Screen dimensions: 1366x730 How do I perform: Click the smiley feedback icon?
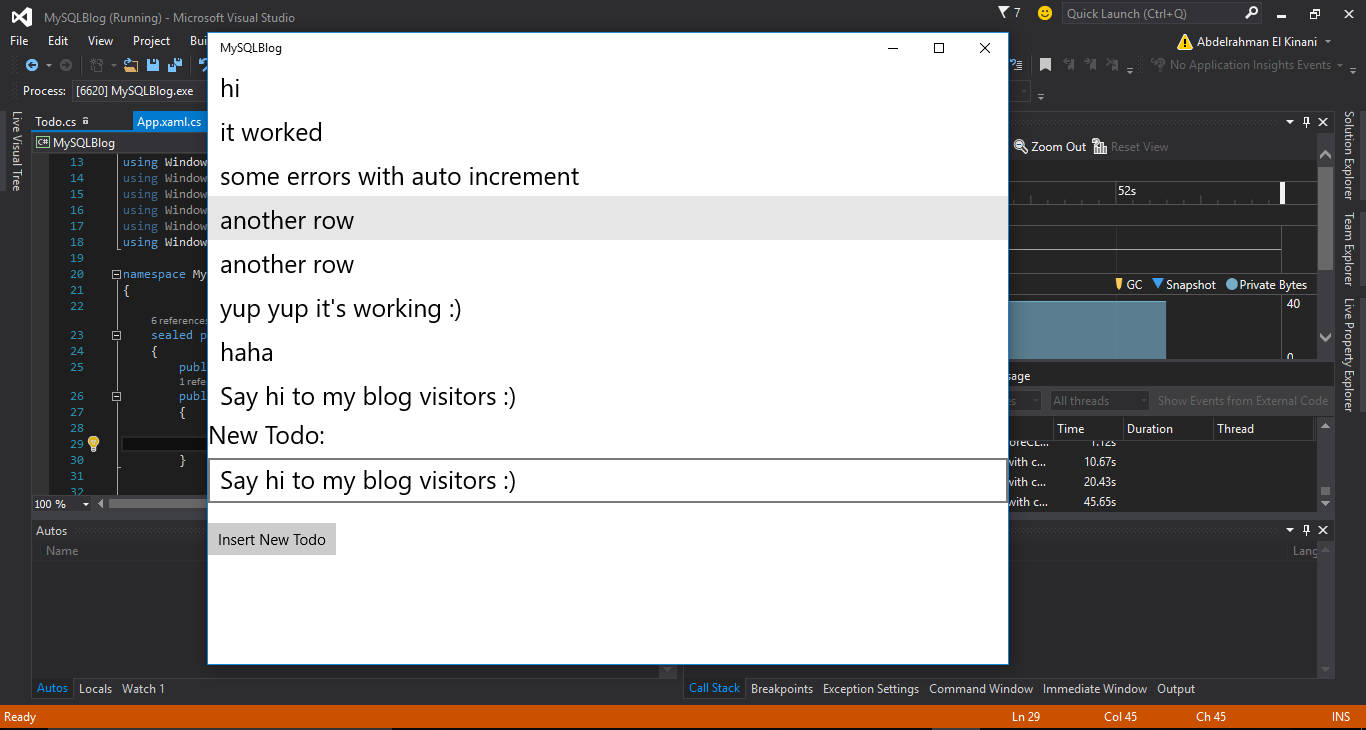coord(1045,13)
